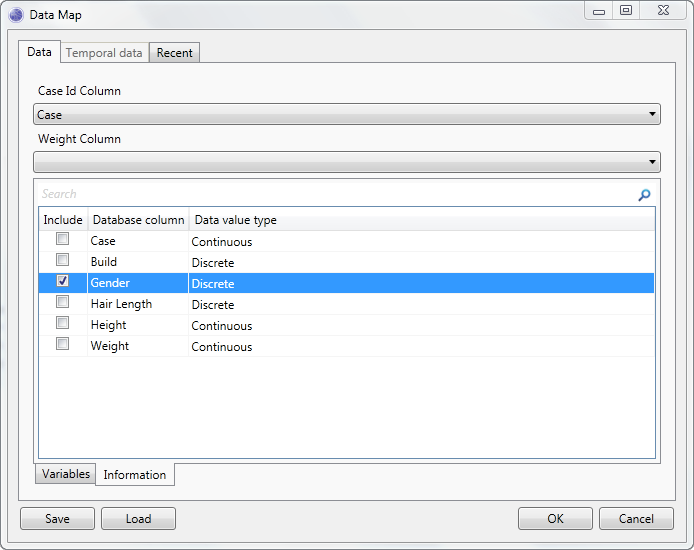Expand the Weight Column dropdown
Image resolution: width=694 pixels, height=550 pixels.
pyautogui.click(x=346, y=162)
